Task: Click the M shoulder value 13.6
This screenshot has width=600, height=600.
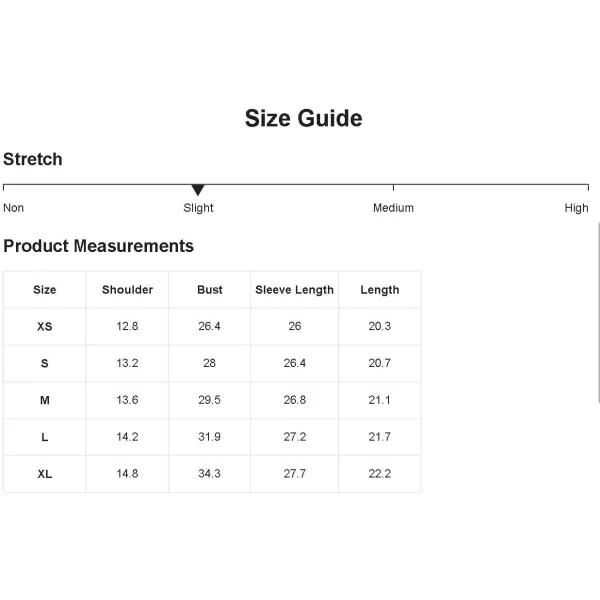Action: [127, 400]
